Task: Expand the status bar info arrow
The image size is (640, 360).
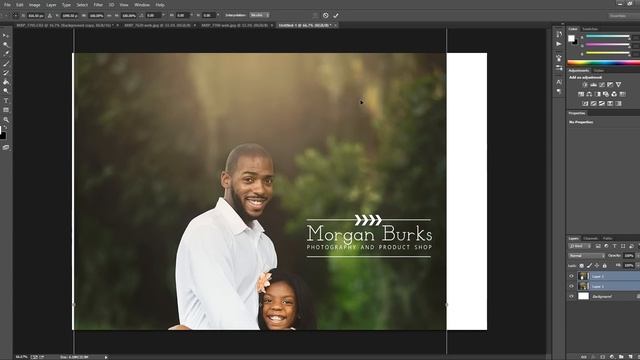Action: pyautogui.click(x=106, y=357)
